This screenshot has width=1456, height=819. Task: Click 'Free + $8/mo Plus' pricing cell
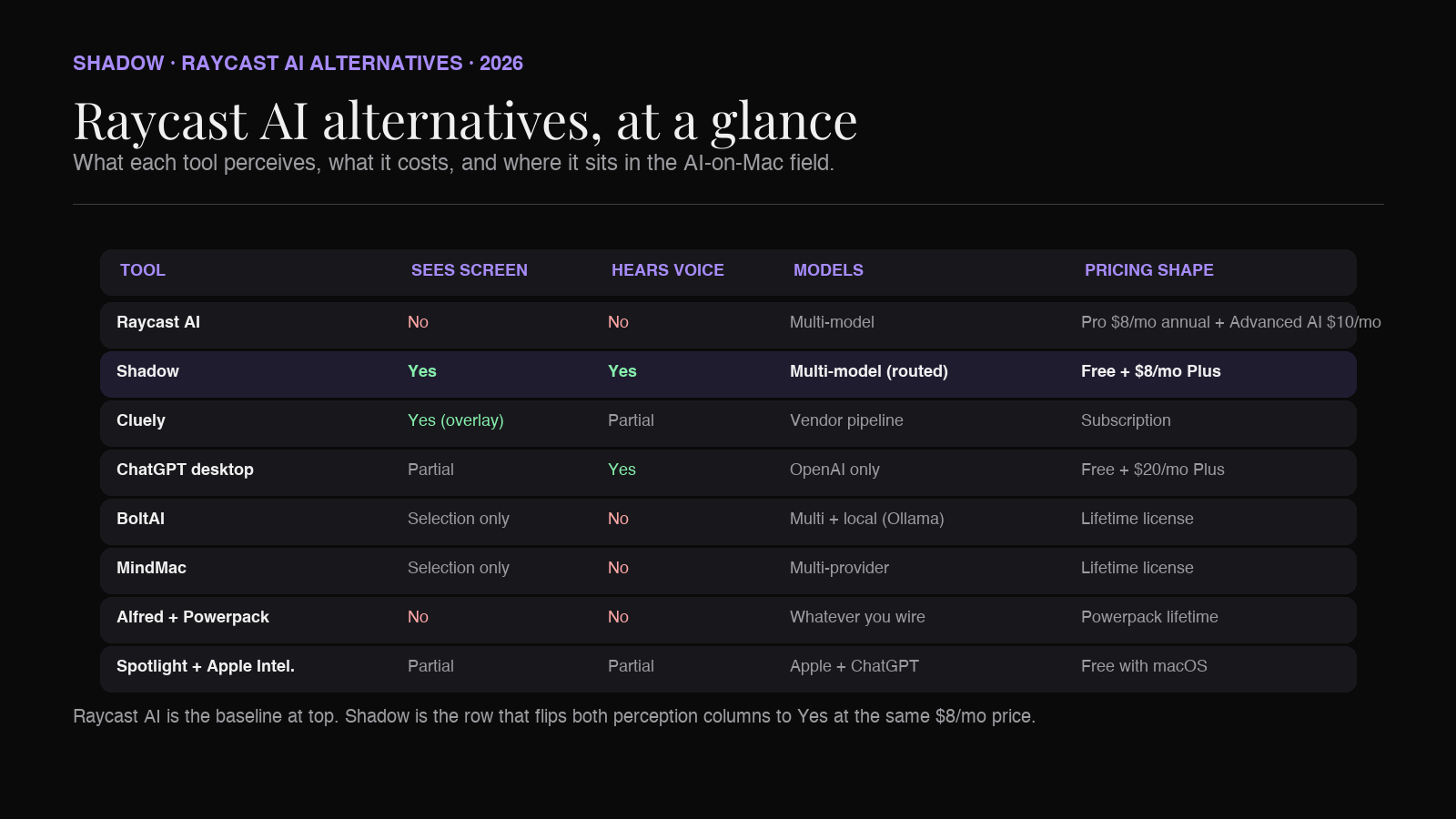(x=1151, y=371)
